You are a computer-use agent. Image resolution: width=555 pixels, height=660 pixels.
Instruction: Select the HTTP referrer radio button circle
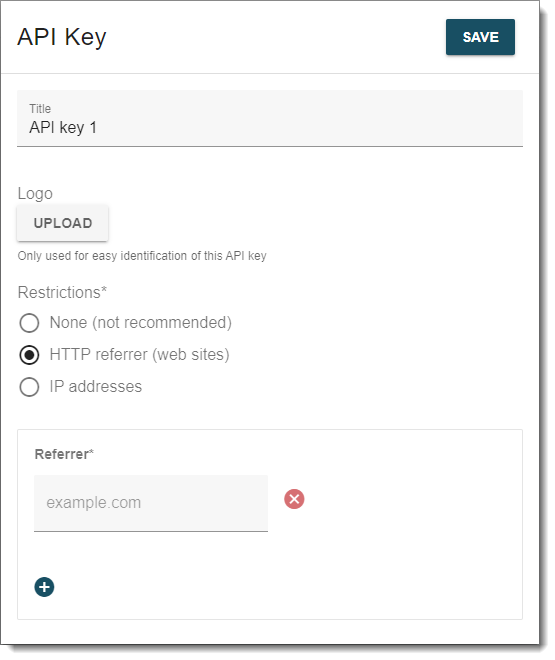click(x=29, y=355)
